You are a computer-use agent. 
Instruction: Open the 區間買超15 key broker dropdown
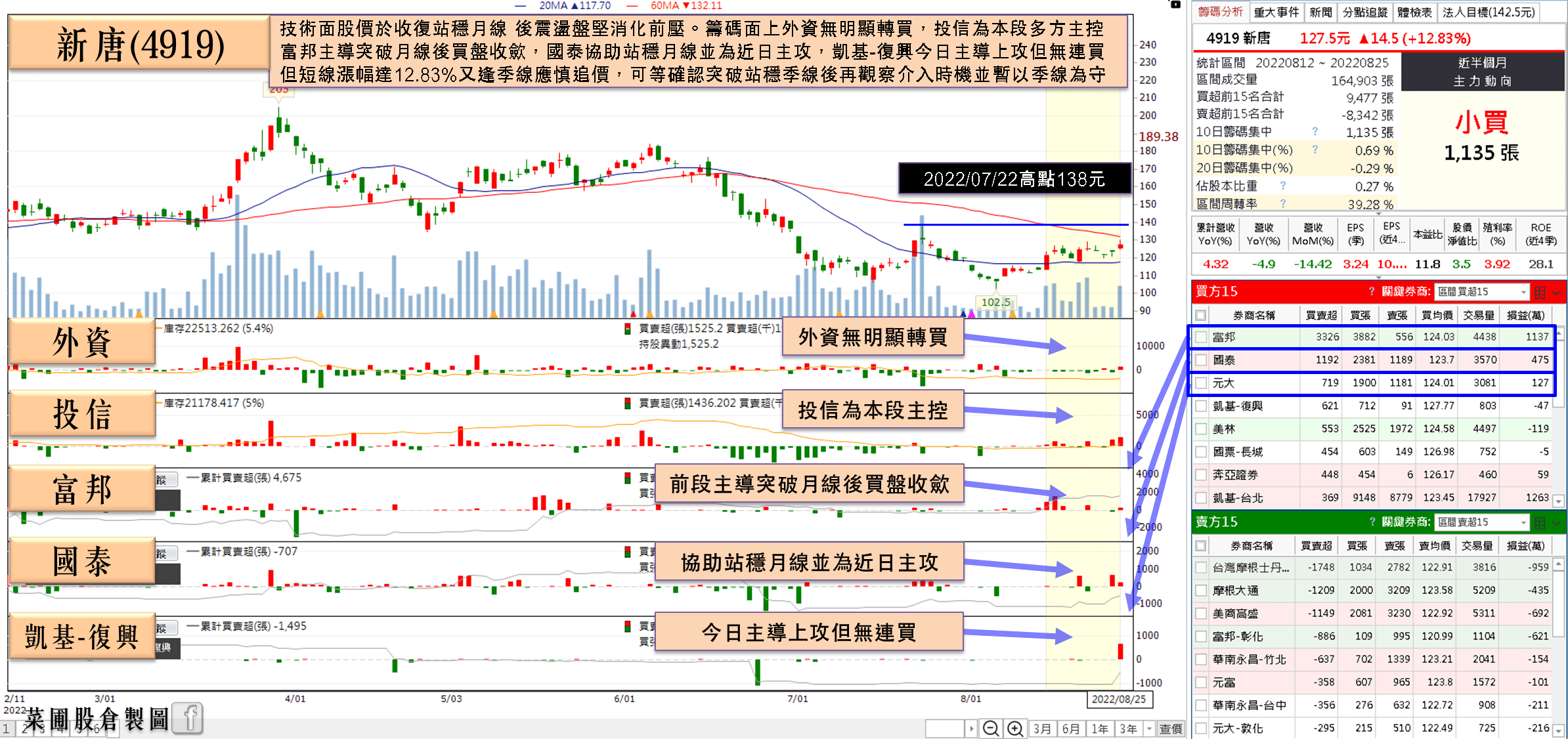click(x=1483, y=291)
